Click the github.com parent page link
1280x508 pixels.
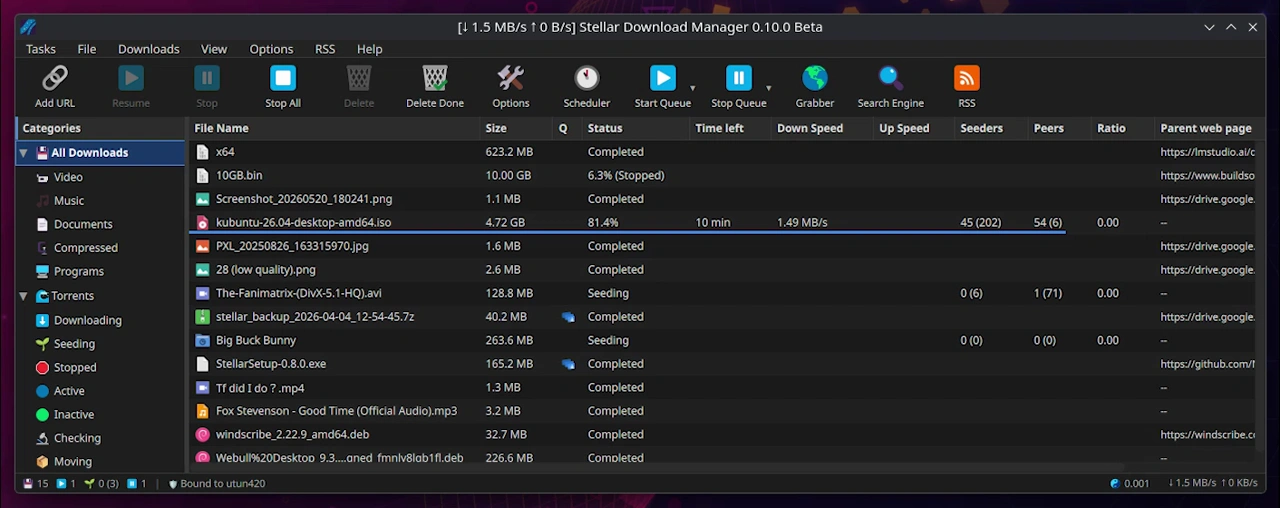click(x=1207, y=364)
